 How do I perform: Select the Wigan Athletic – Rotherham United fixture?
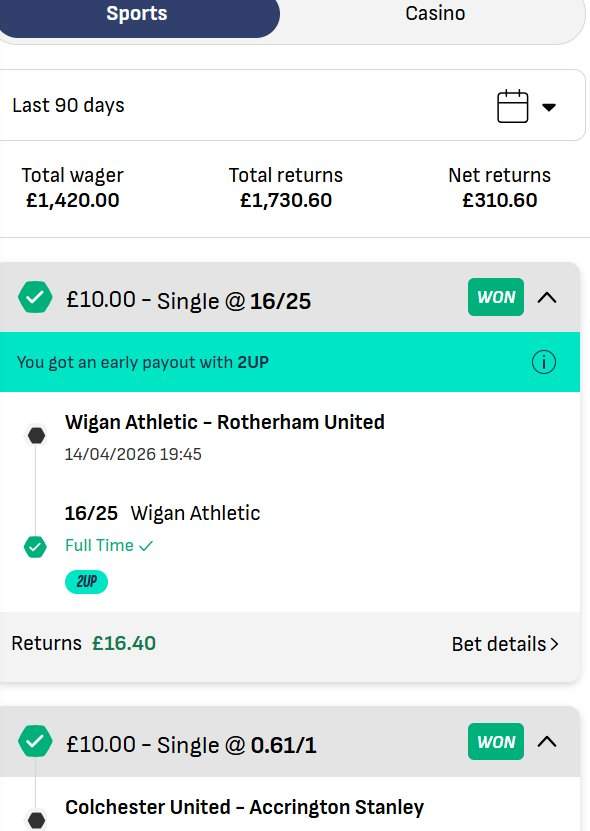(224, 422)
